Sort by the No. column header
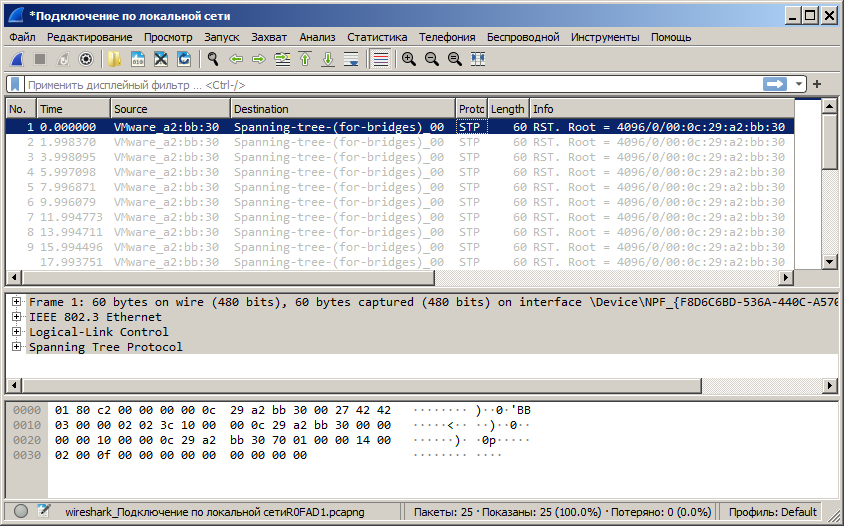 click(20, 109)
